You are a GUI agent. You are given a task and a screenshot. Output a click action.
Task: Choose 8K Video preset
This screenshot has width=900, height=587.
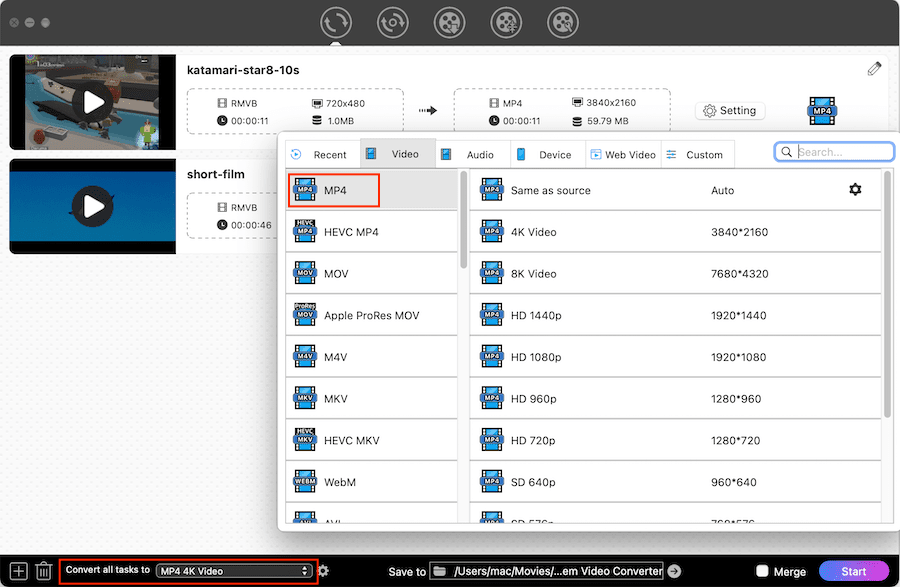pos(675,274)
